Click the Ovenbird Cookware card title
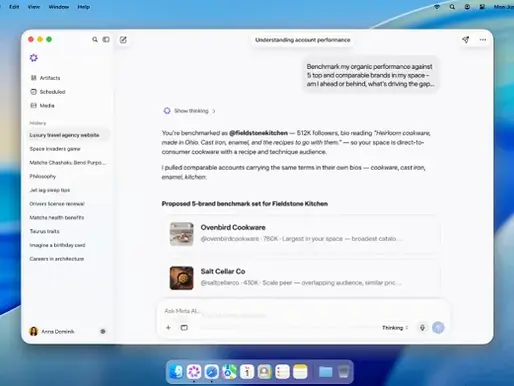The image size is (514, 386). click(x=233, y=227)
